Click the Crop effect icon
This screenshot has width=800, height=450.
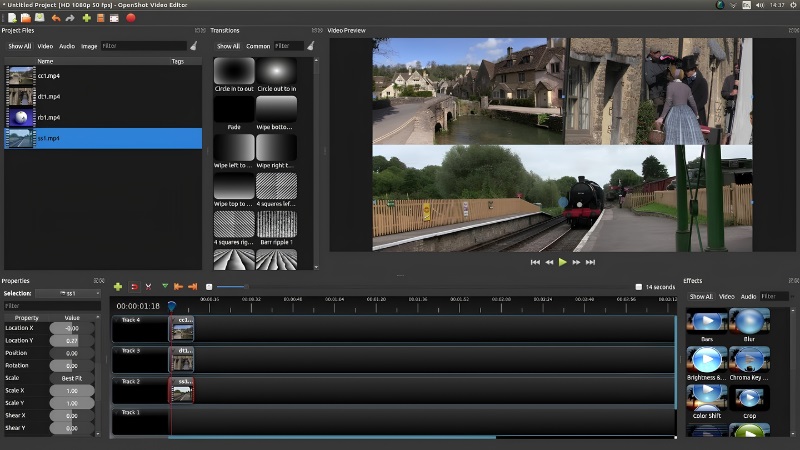[x=749, y=398]
